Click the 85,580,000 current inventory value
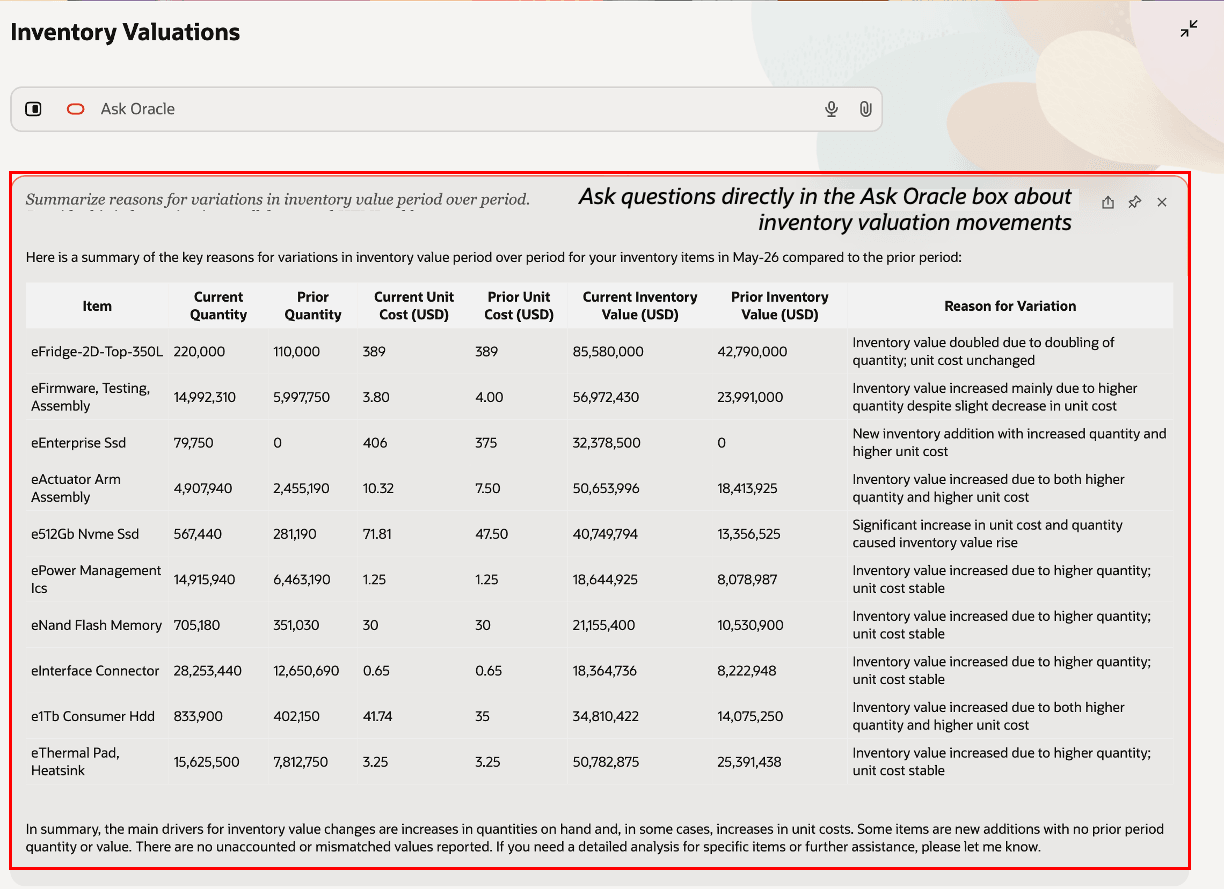 click(x=608, y=352)
